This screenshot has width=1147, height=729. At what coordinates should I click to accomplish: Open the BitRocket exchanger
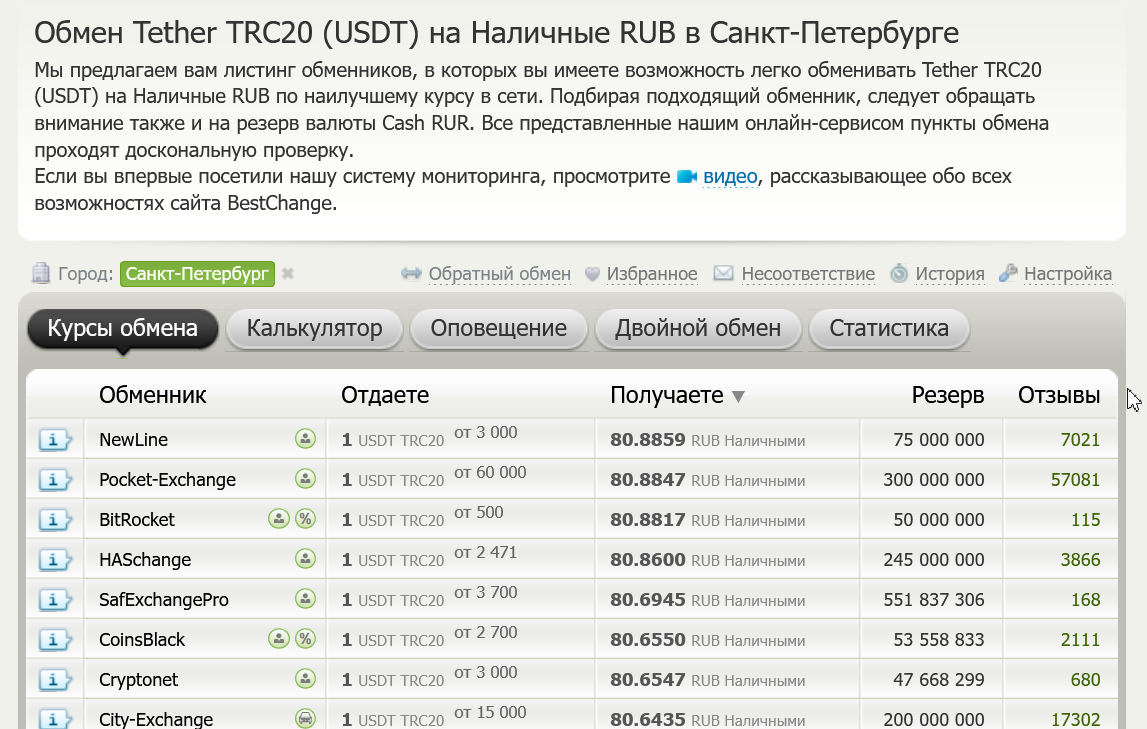tap(137, 520)
